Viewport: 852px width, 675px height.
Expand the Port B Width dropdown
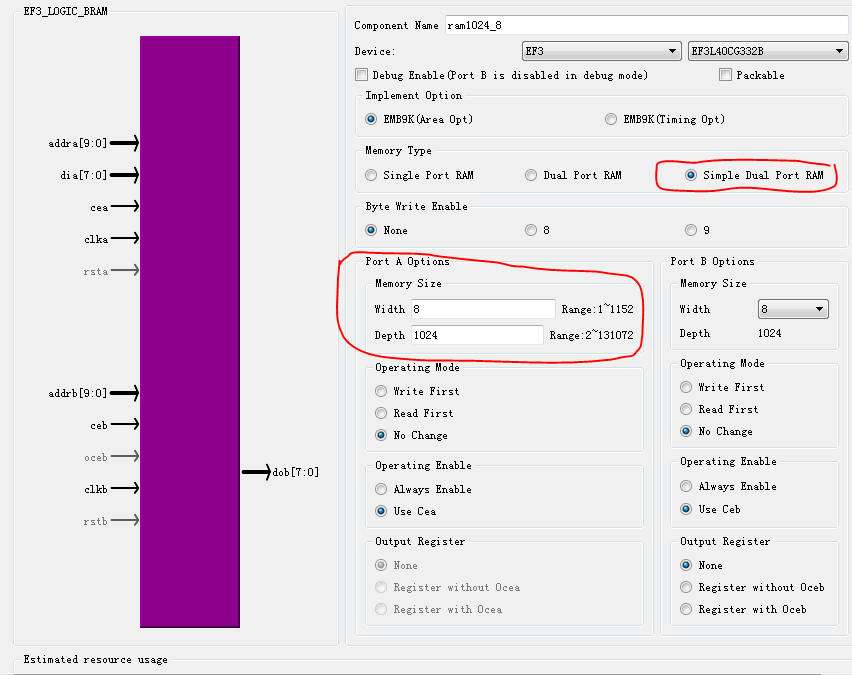(x=793, y=309)
